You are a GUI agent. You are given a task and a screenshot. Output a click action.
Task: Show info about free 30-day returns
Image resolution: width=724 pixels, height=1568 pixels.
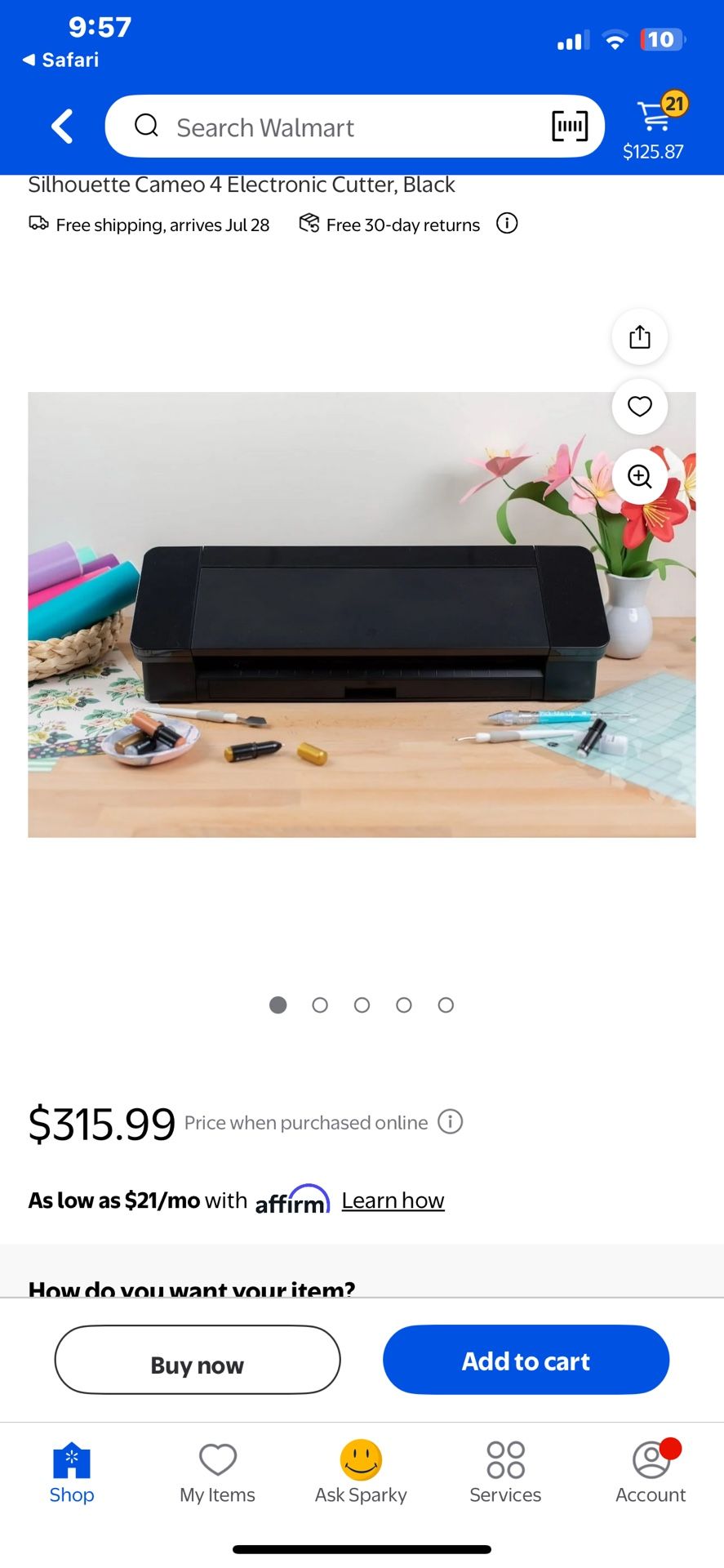pos(507,224)
